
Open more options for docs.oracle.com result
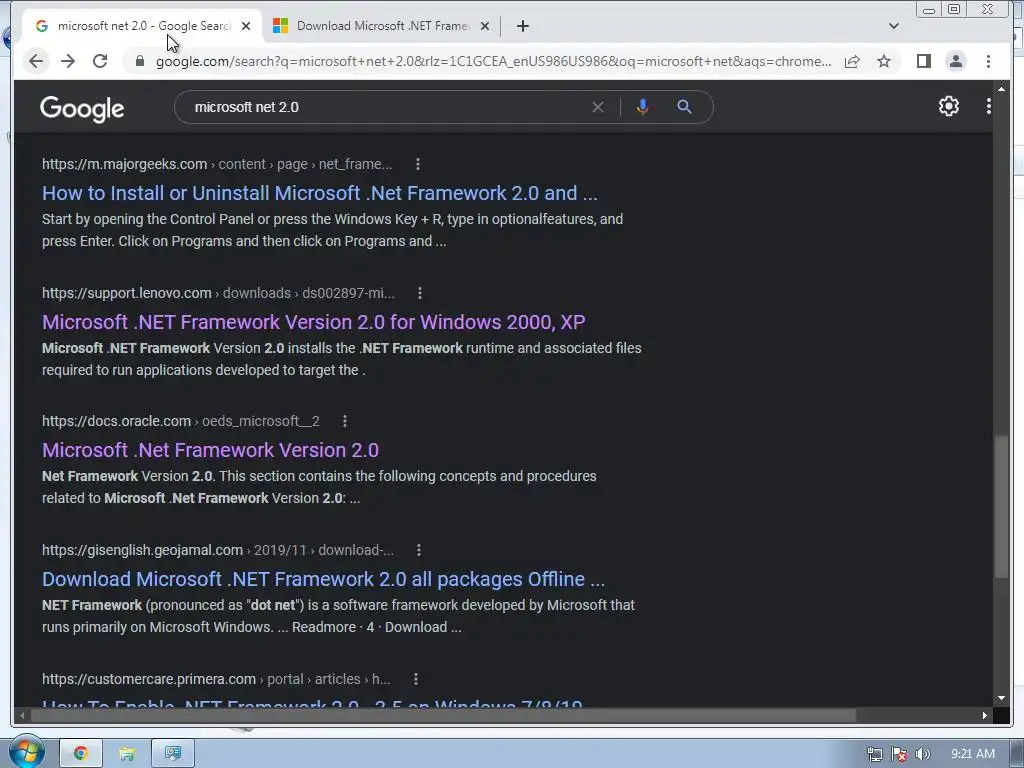click(x=345, y=421)
